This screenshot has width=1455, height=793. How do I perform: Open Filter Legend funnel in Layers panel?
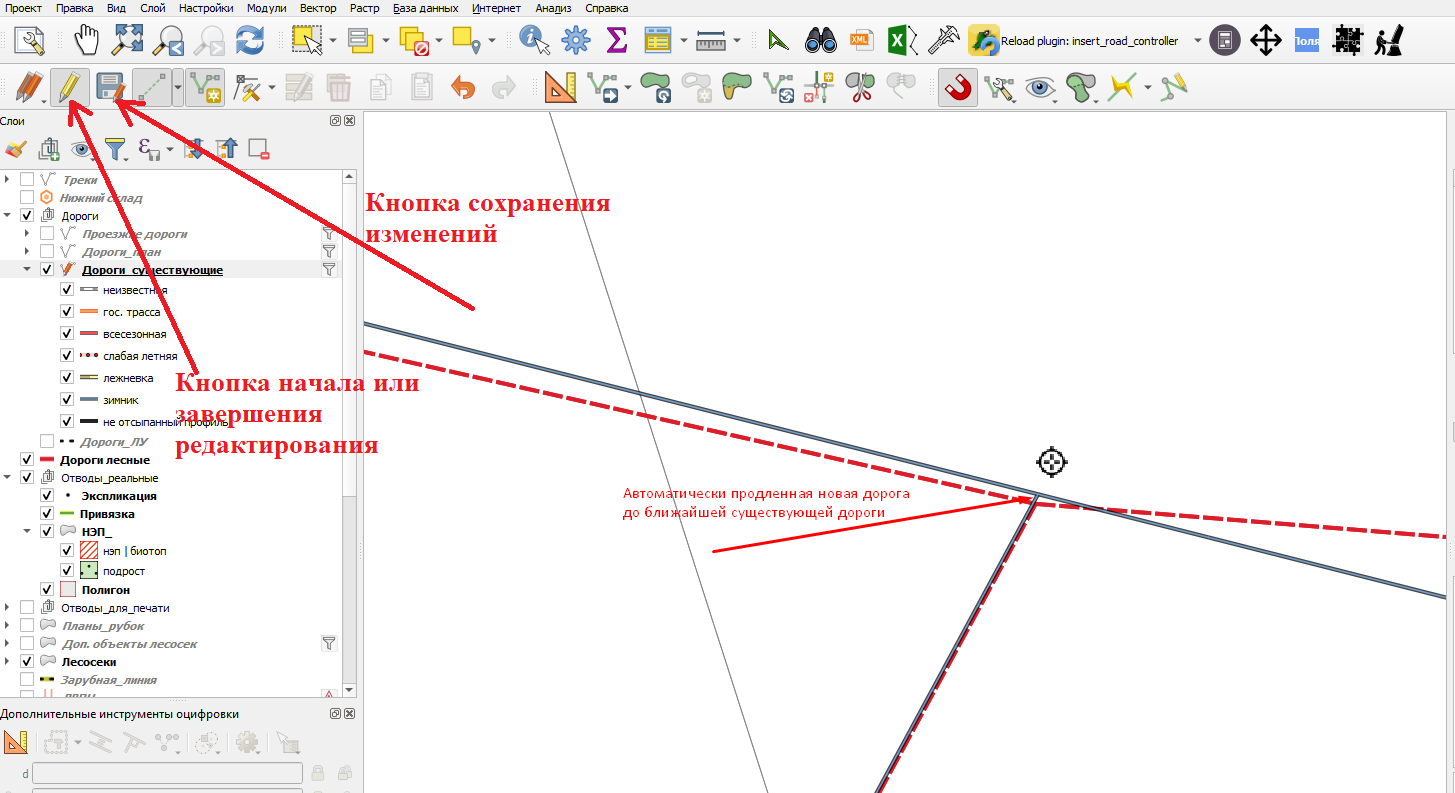[116, 150]
